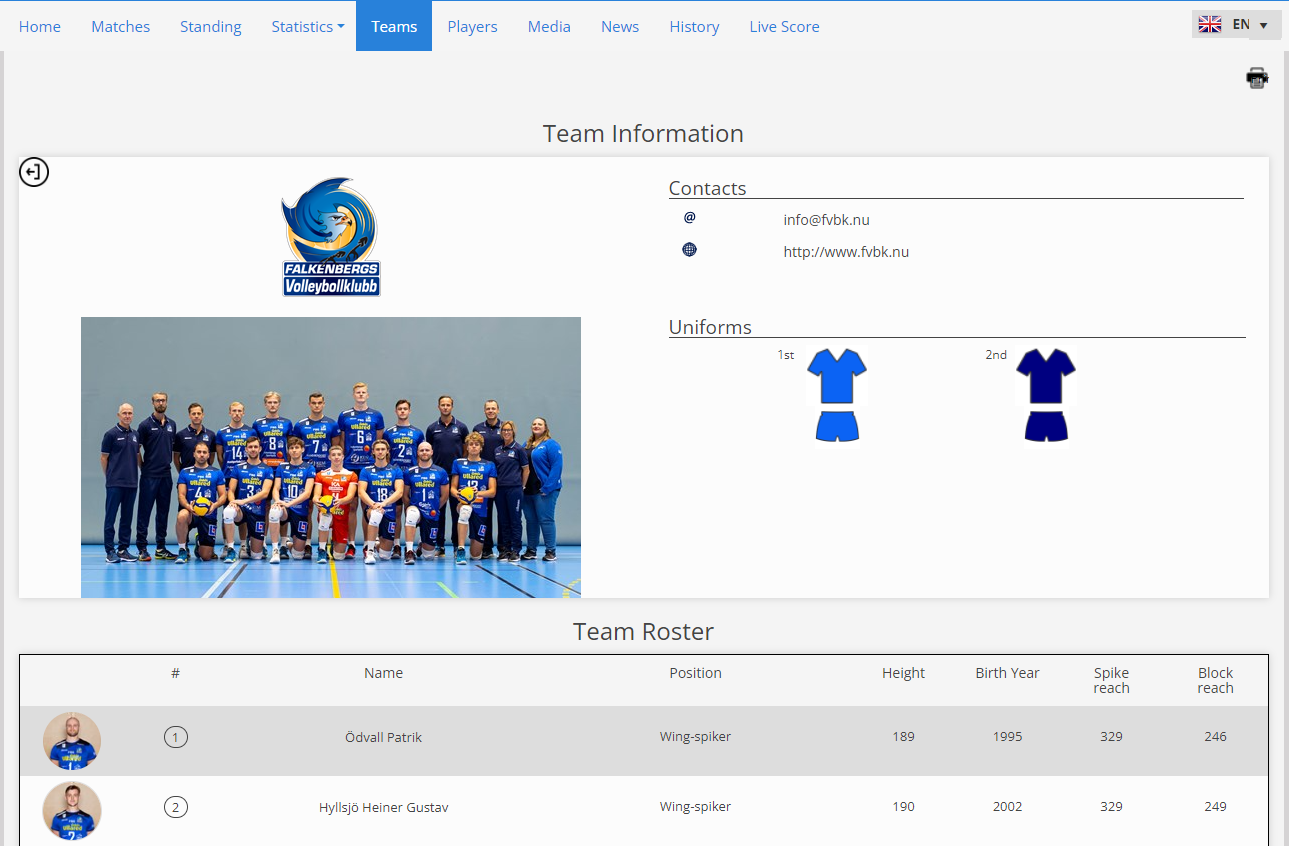Click the UK flag language icon

pos(1210,25)
